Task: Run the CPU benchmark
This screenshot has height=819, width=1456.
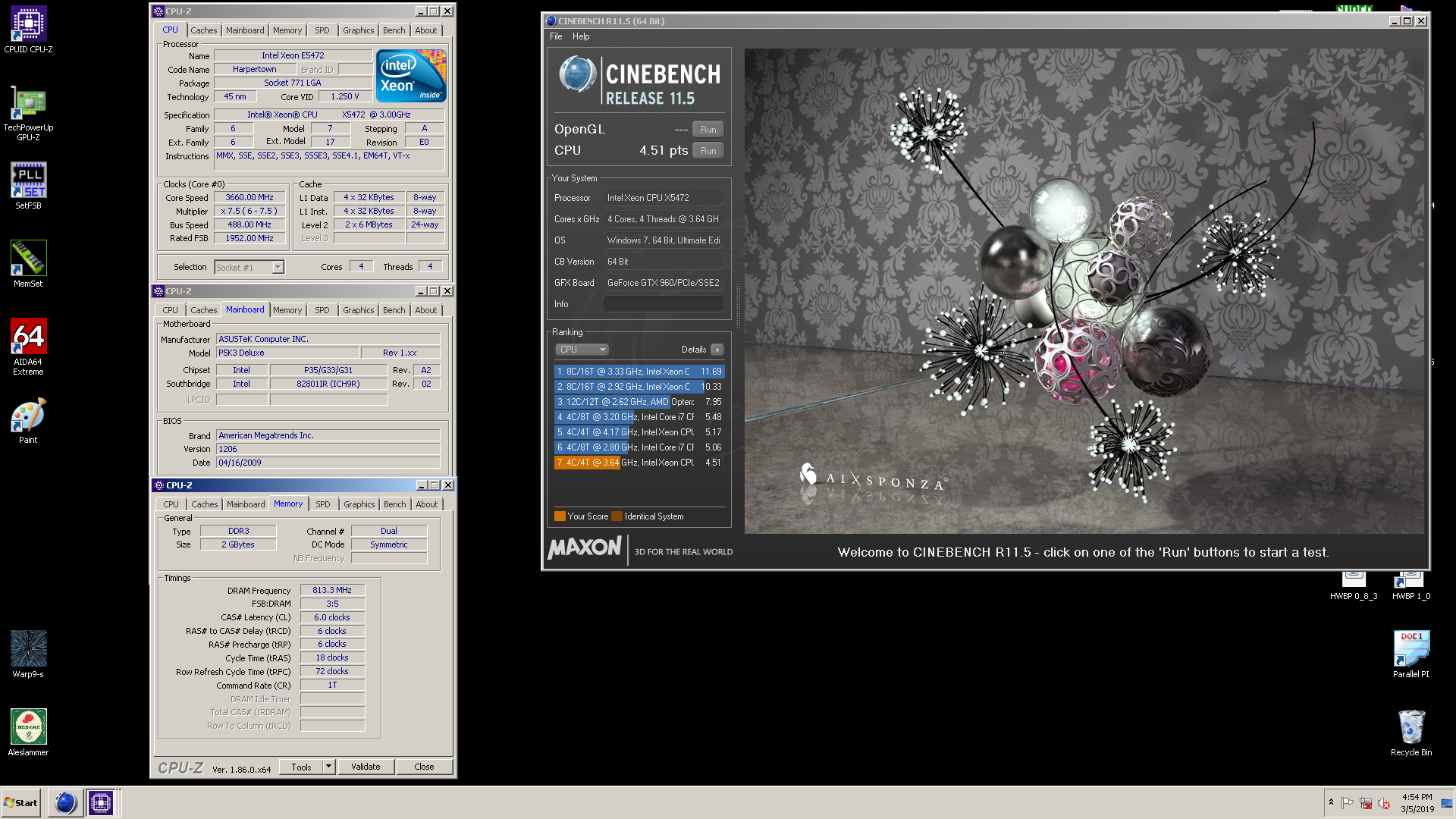Action: pyautogui.click(x=708, y=151)
